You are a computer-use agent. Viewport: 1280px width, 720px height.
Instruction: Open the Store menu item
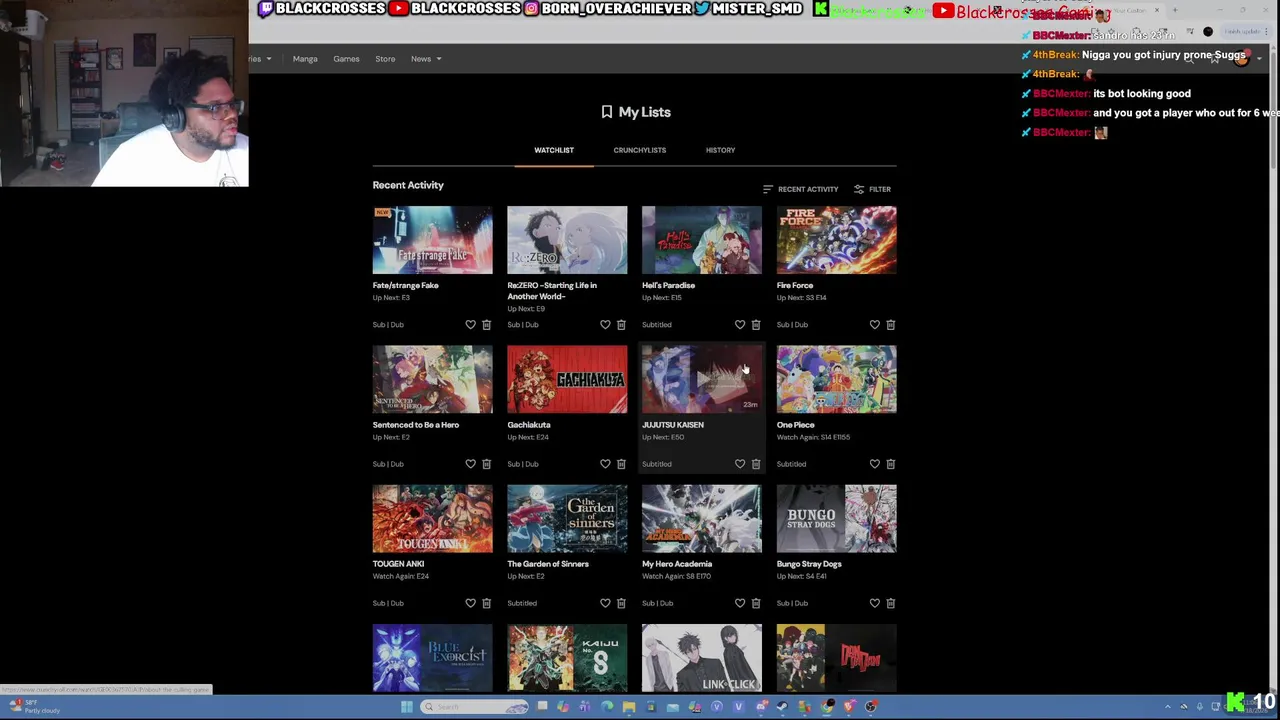tap(385, 59)
